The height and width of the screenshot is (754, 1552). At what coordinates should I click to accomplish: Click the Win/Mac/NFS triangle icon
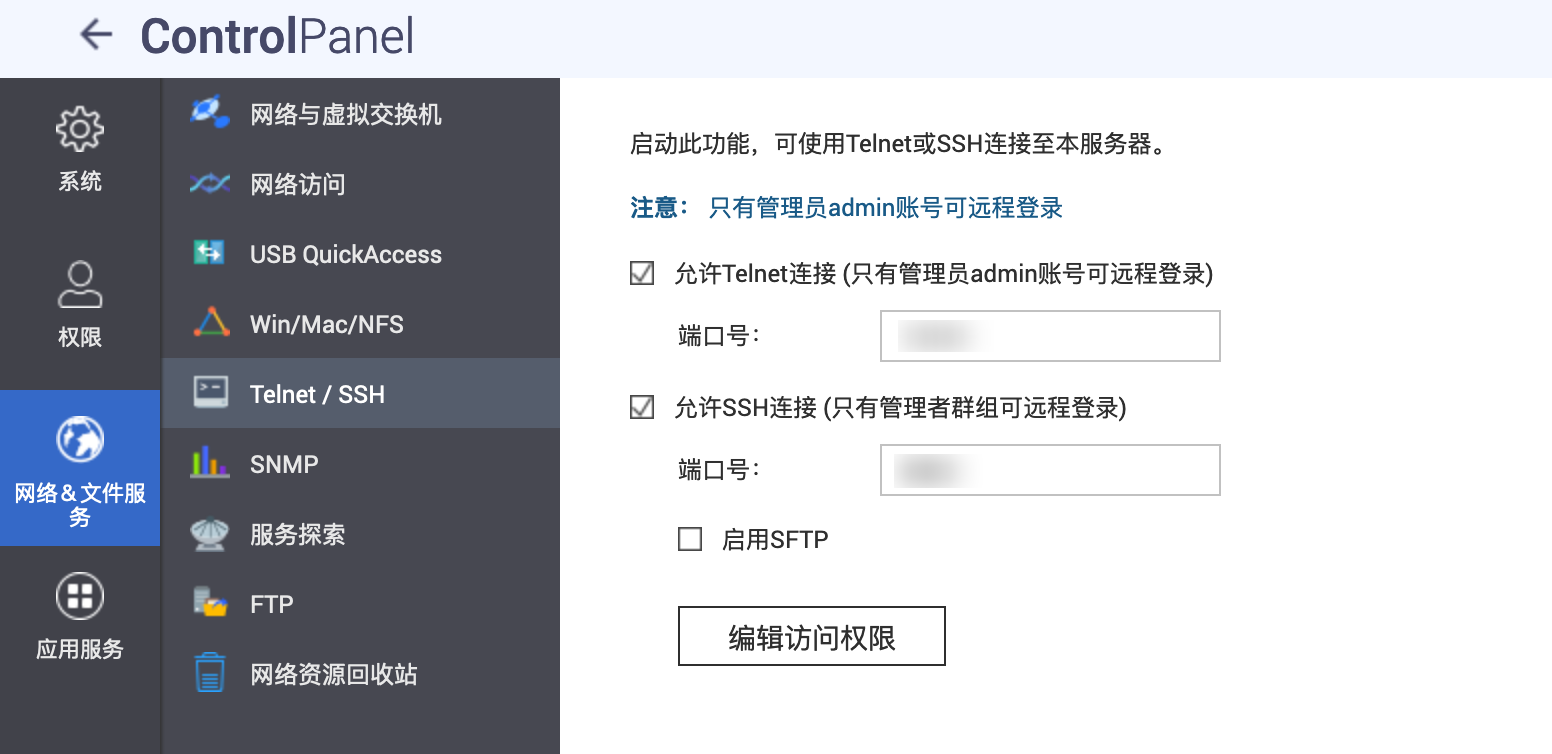[211, 323]
